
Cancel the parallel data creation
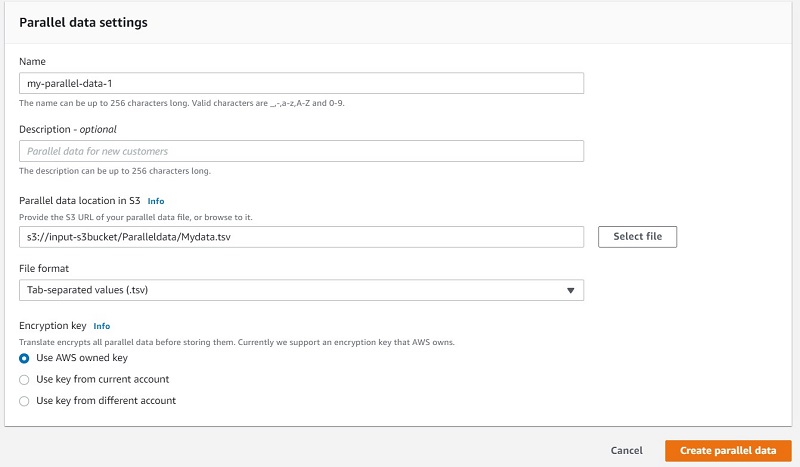coord(627,451)
